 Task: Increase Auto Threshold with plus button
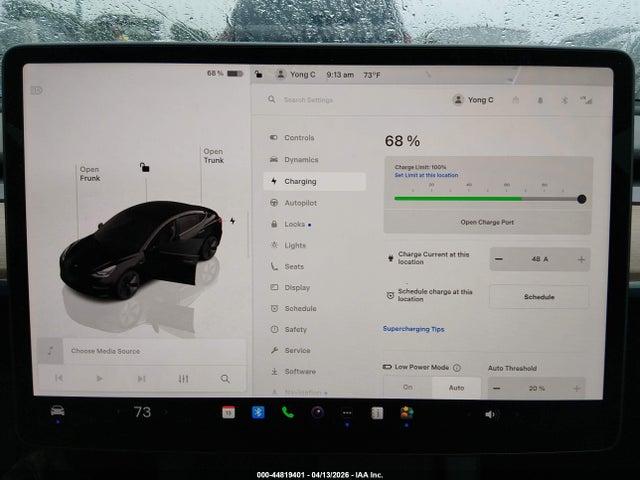pos(576,389)
